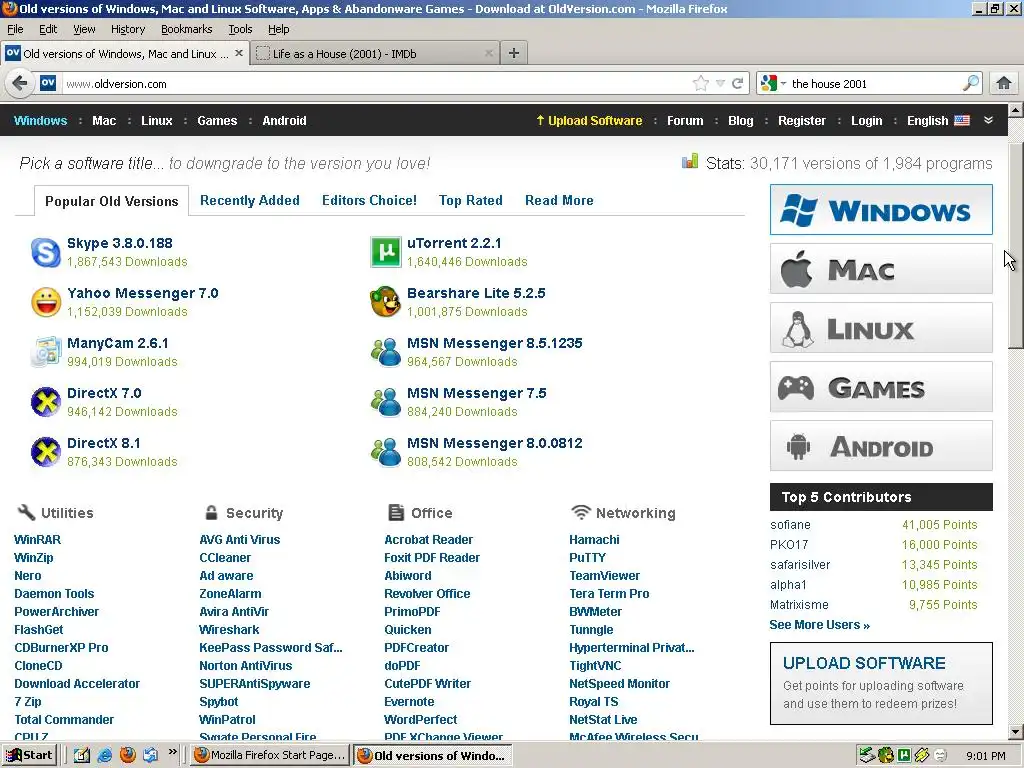Screen dimensions: 1024x768
Task: Click the search magnifier icon
Action: click(x=970, y=83)
